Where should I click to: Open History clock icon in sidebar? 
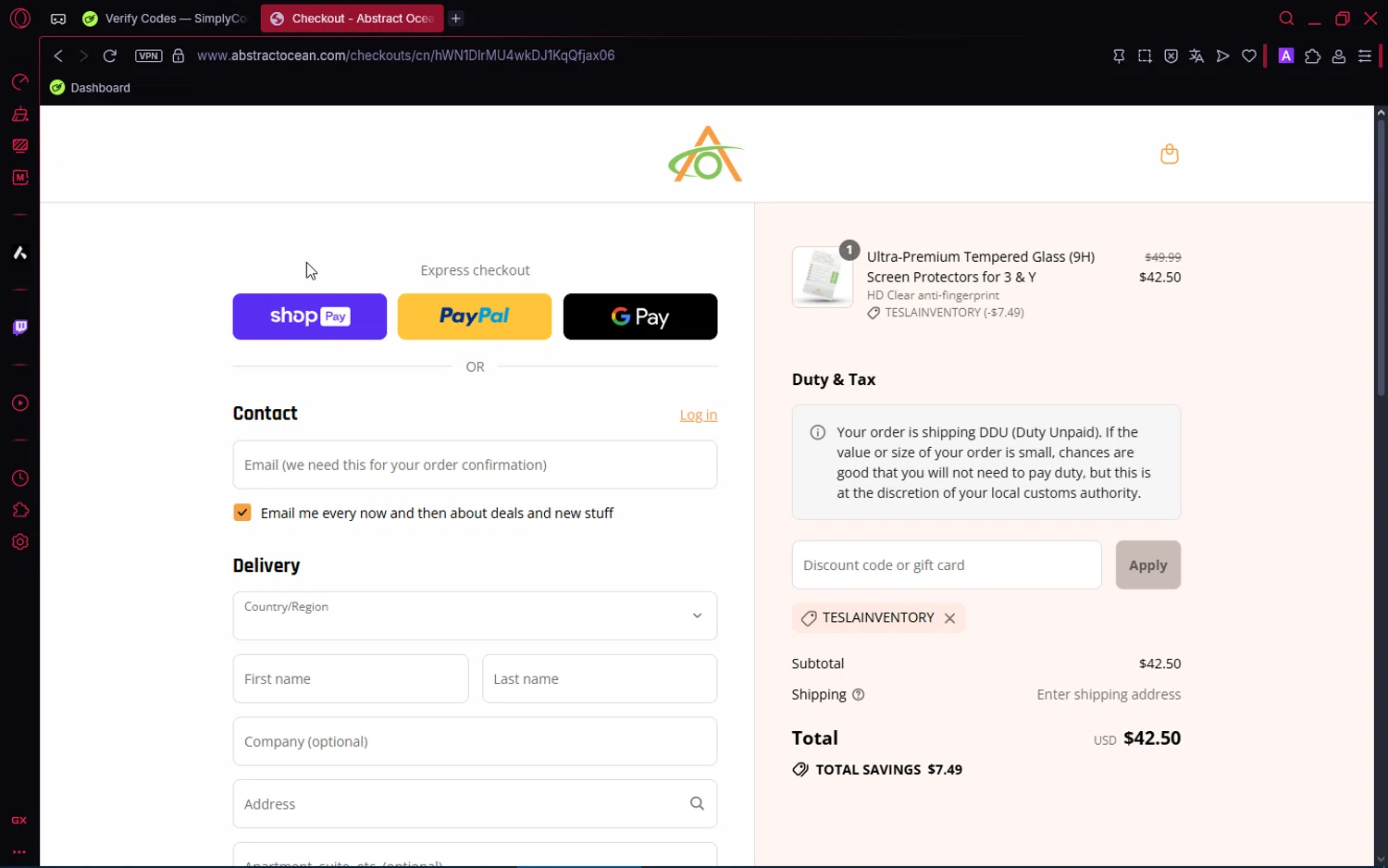coord(19,478)
